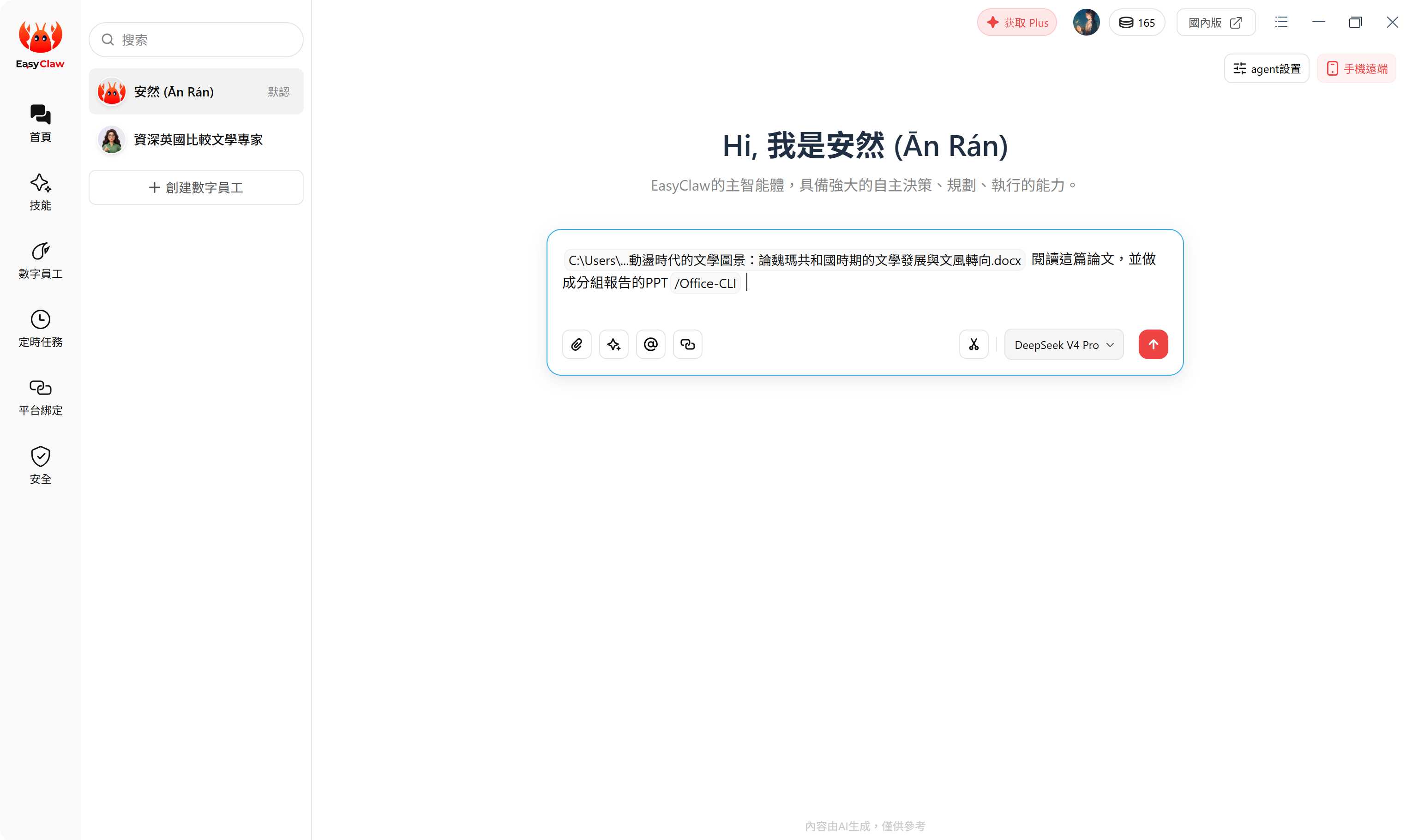Click the attached docx file chip

click(794, 260)
